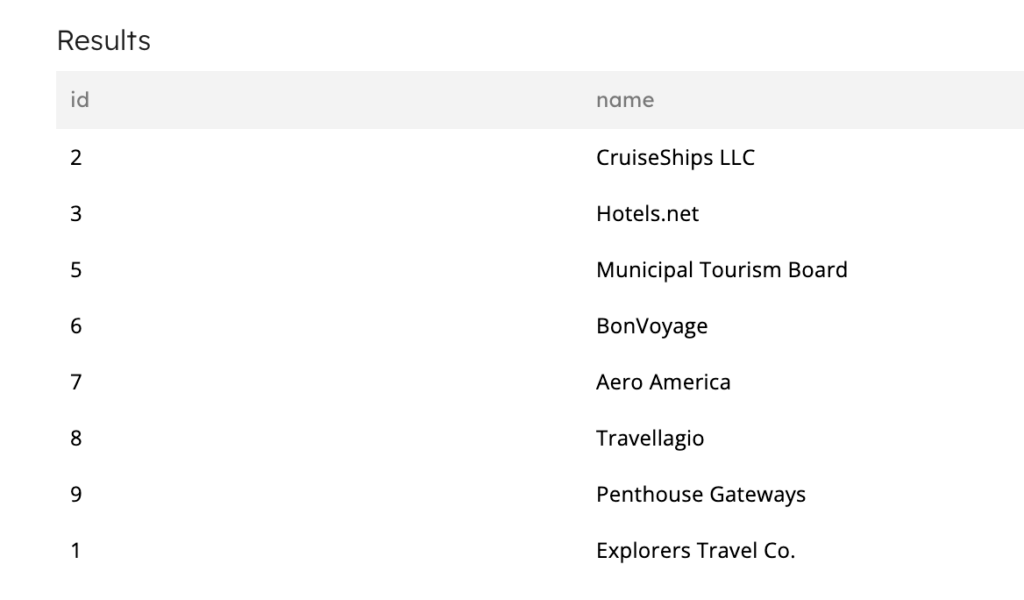Select id value 5 cell
The width and height of the screenshot is (1024, 600).
(76, 270)
